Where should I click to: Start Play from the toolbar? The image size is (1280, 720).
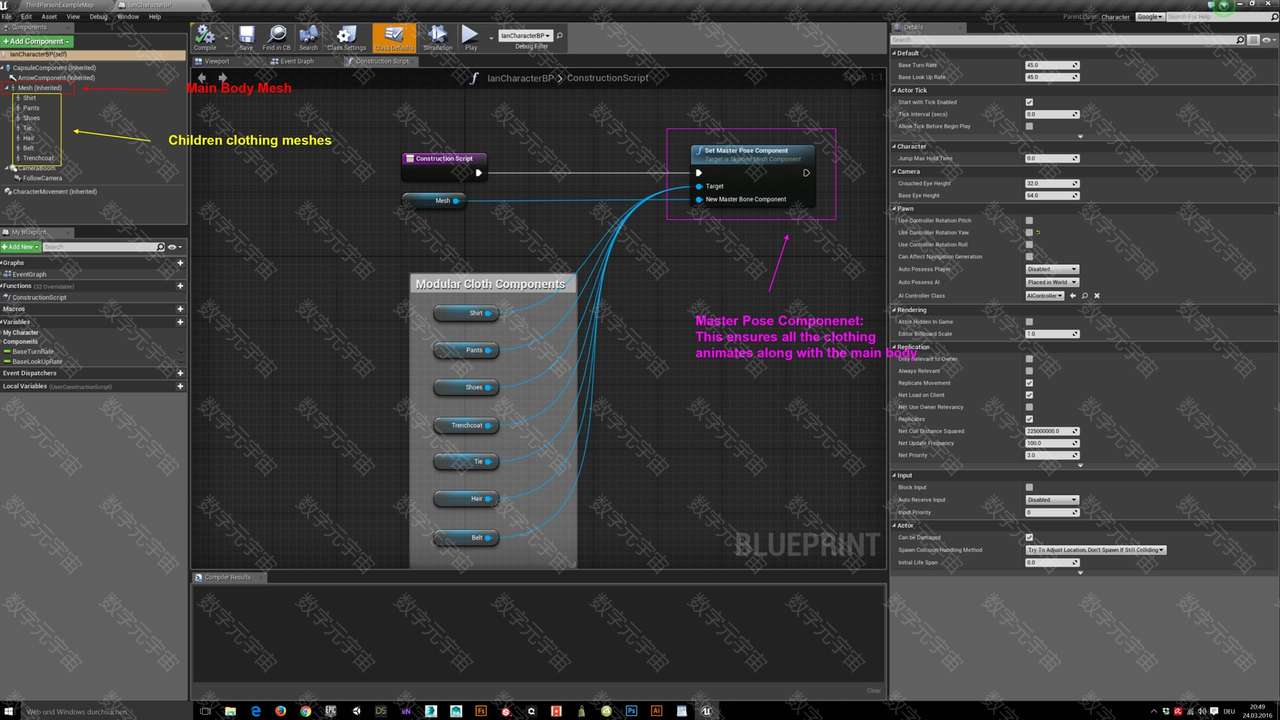click(470, 38)
